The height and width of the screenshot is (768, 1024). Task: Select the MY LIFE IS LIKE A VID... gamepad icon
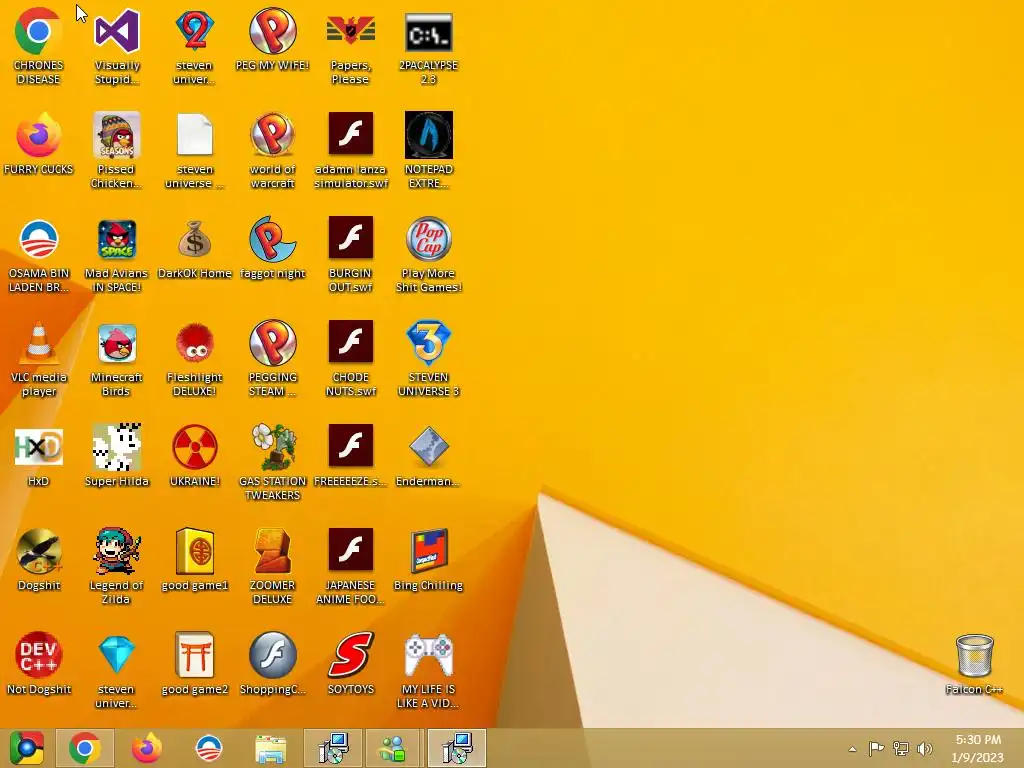pyautogui.click(x=428, y=670)
